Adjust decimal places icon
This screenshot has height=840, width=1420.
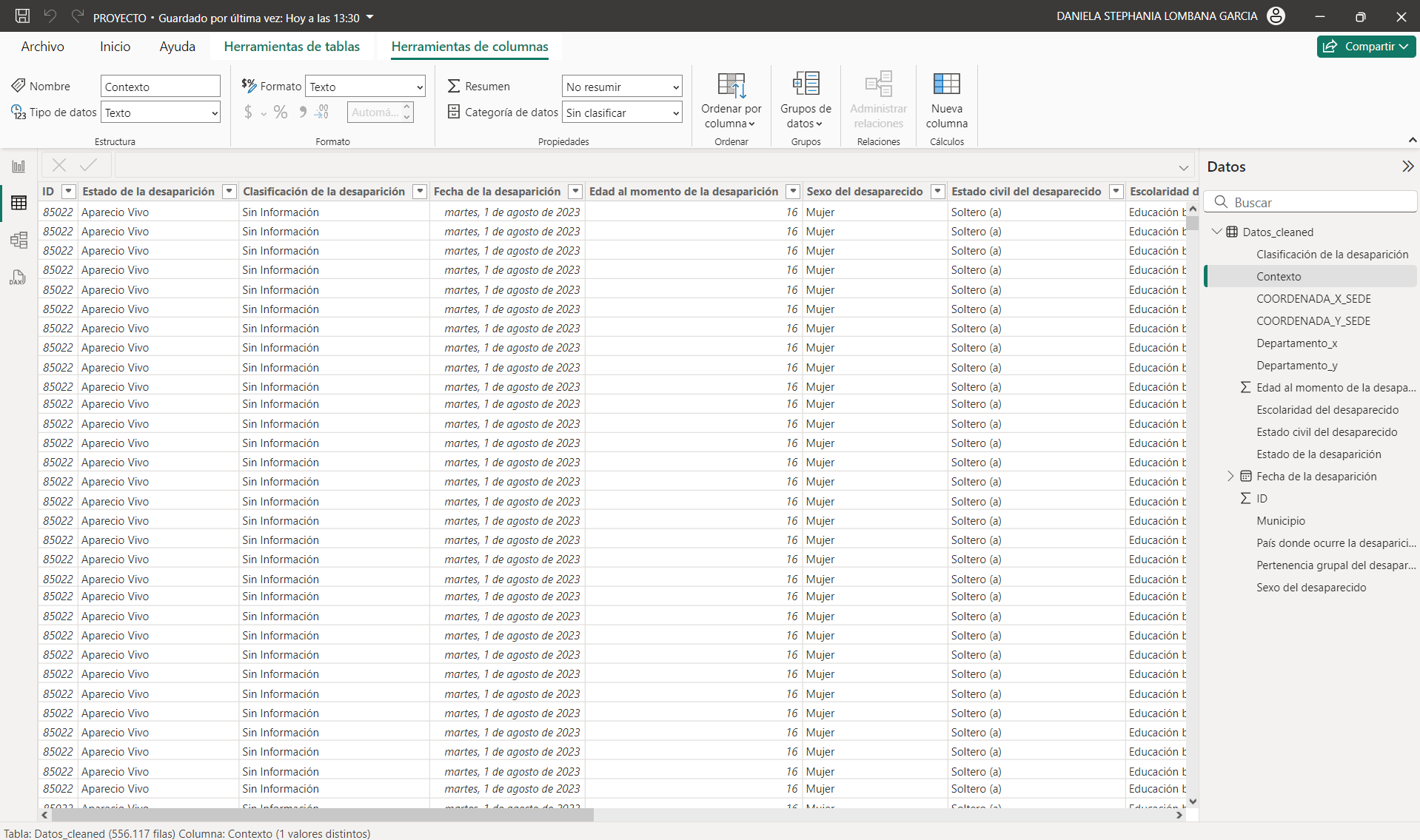(321, 112)
